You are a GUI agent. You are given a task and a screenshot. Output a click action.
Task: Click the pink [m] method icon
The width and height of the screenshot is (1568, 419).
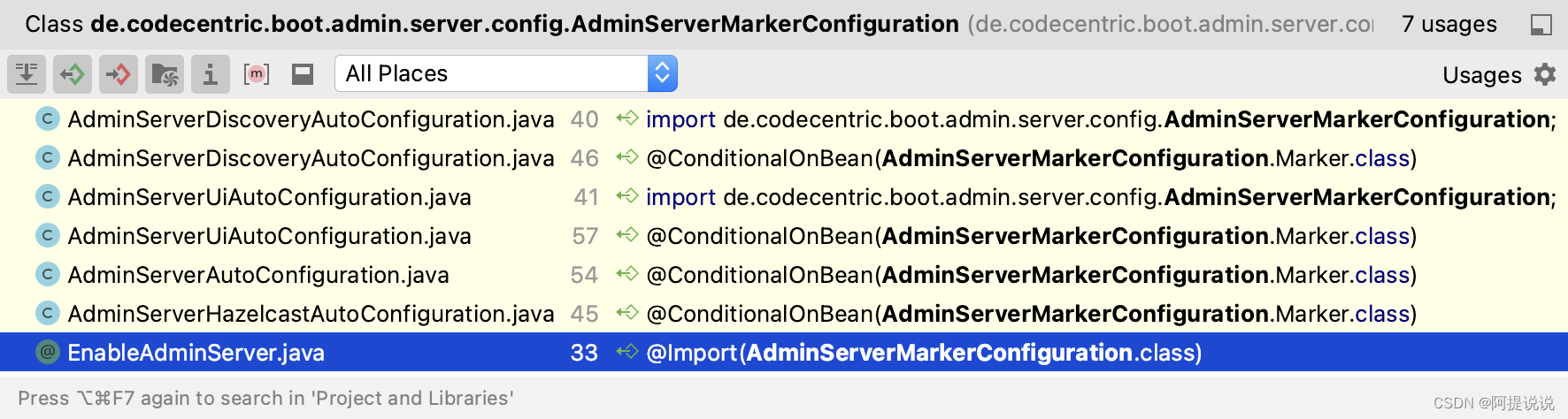pos(257,74)
